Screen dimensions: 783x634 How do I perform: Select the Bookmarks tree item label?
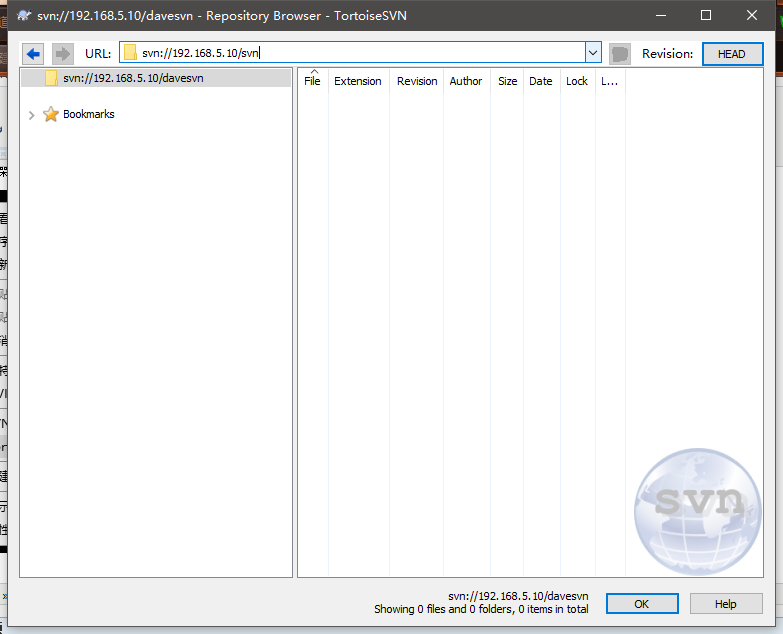click(89, 114)
